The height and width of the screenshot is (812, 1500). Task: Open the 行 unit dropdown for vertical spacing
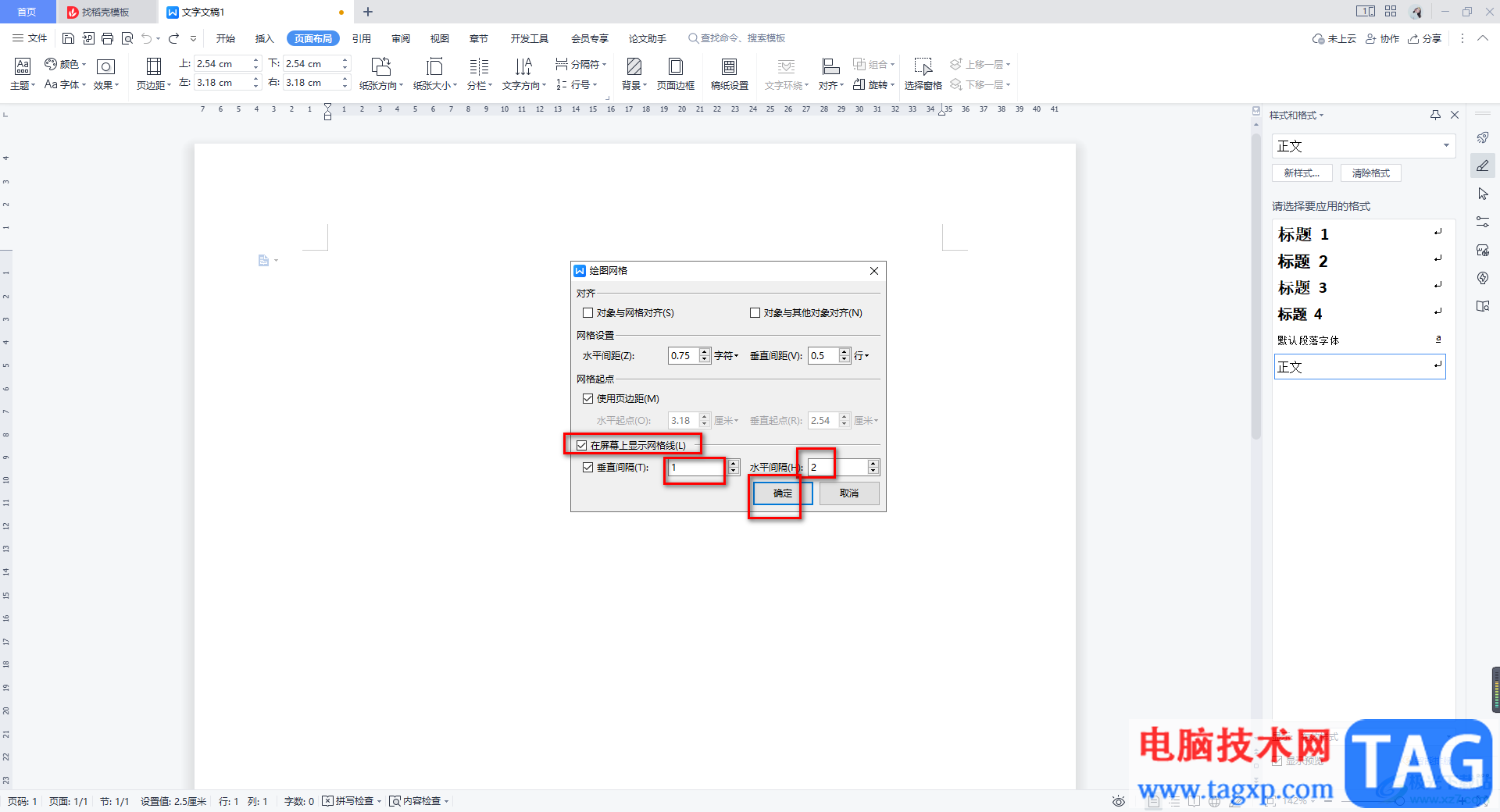pyautogui.click(x=862, y=356)
